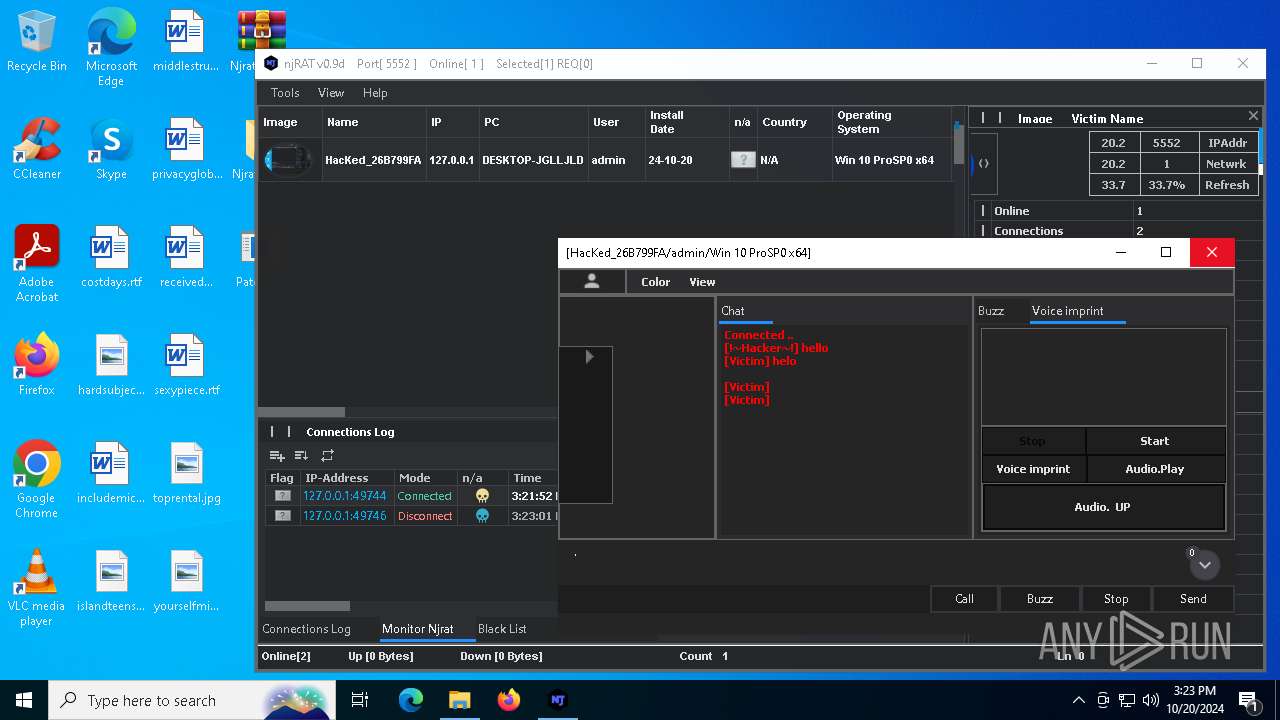Click the Connected status text
The height and width of the screenshot is (720, 1280).
click(425, 496)
